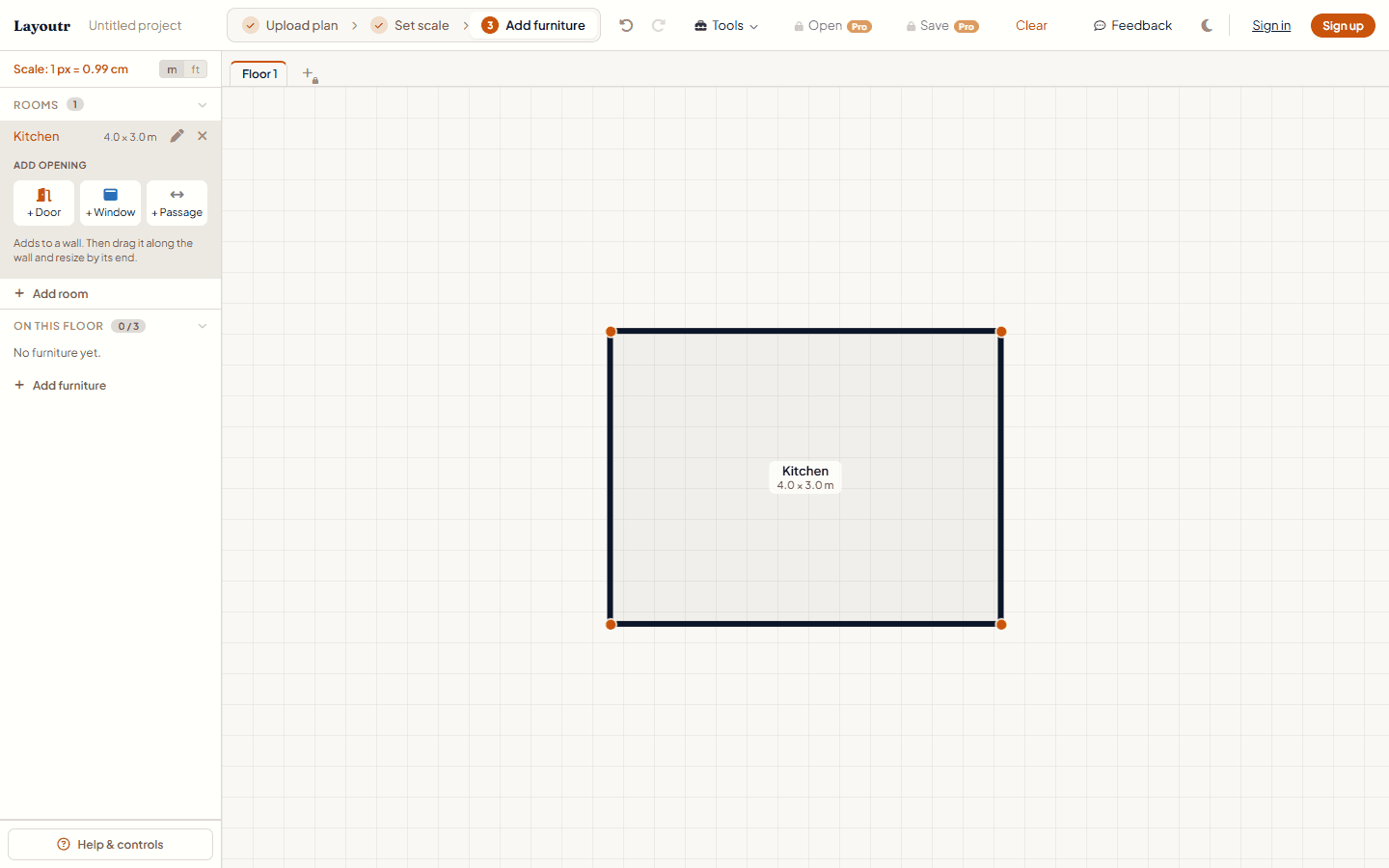This screenshot has width=1389, height=868.
Task: Open the Tools dropdown
Action: point(726,26)
